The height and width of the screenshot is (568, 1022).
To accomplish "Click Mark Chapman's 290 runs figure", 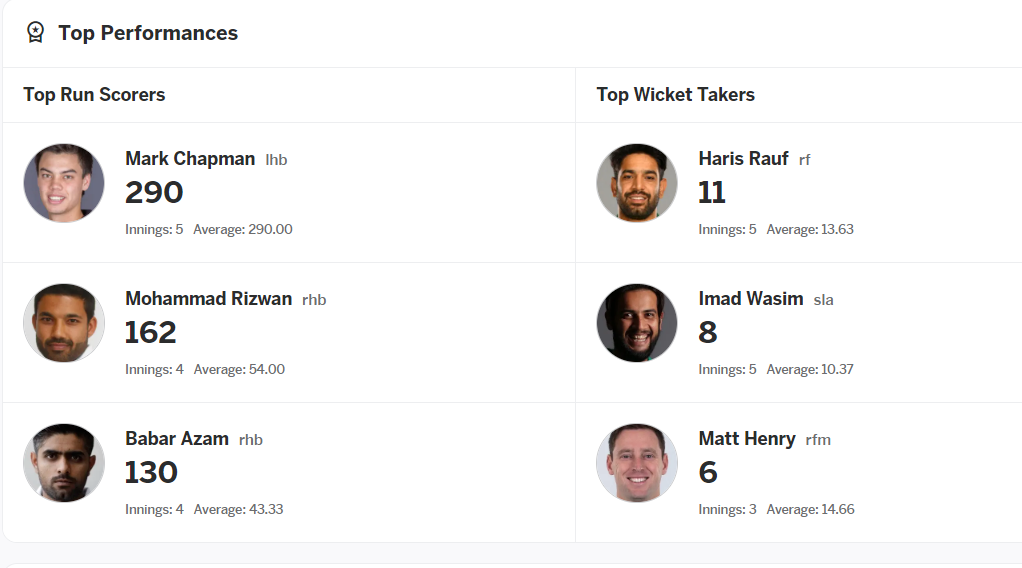I will tap(154, 192).
